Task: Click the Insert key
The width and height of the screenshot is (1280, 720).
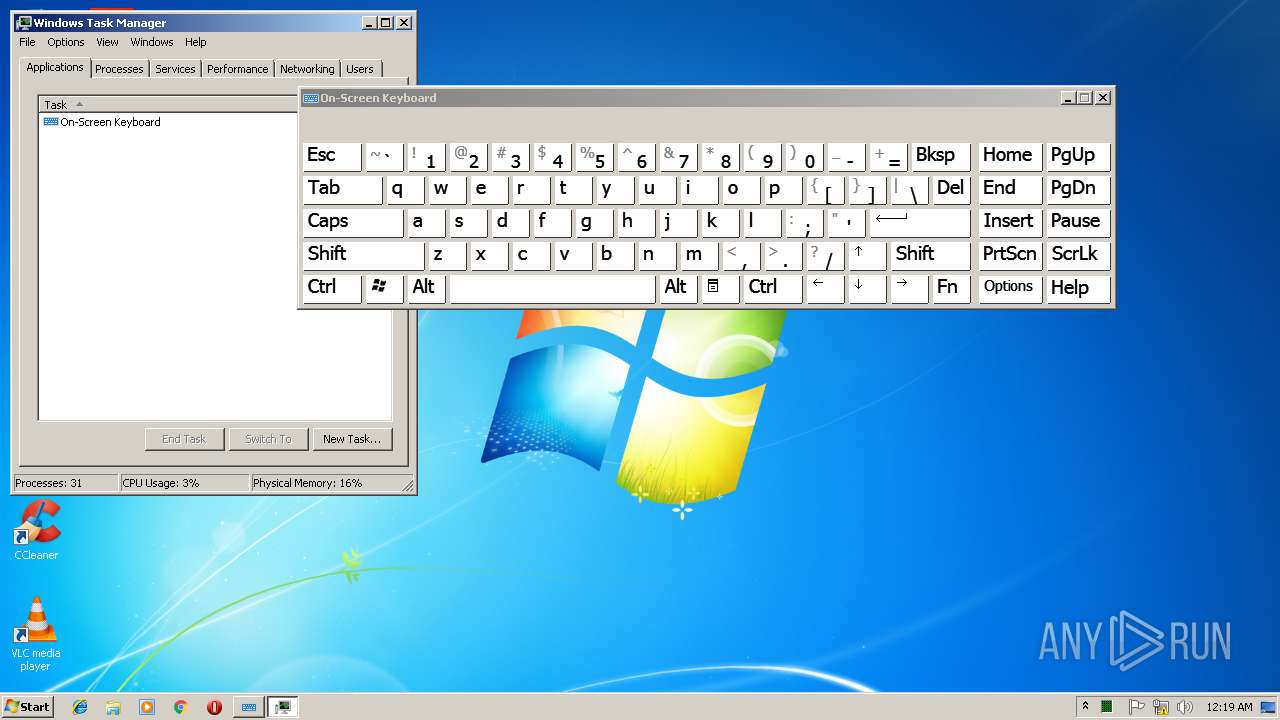Action: (1010, 222)
